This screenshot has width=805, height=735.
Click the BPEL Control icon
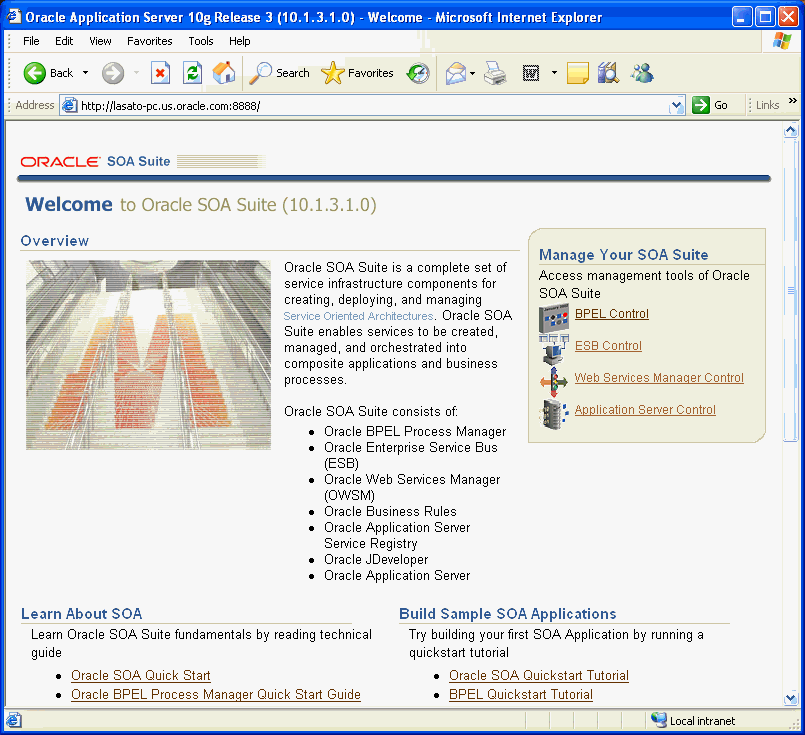tap(554, 317)
